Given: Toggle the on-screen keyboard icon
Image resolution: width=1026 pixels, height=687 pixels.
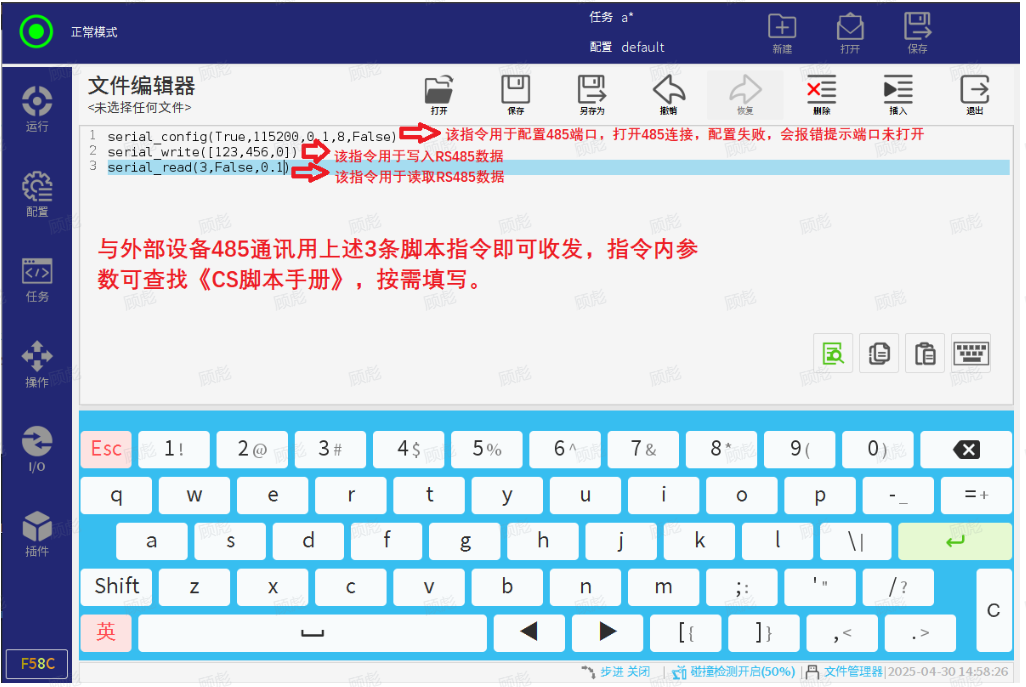Looking at the screenshot, I should click(971, 353).
